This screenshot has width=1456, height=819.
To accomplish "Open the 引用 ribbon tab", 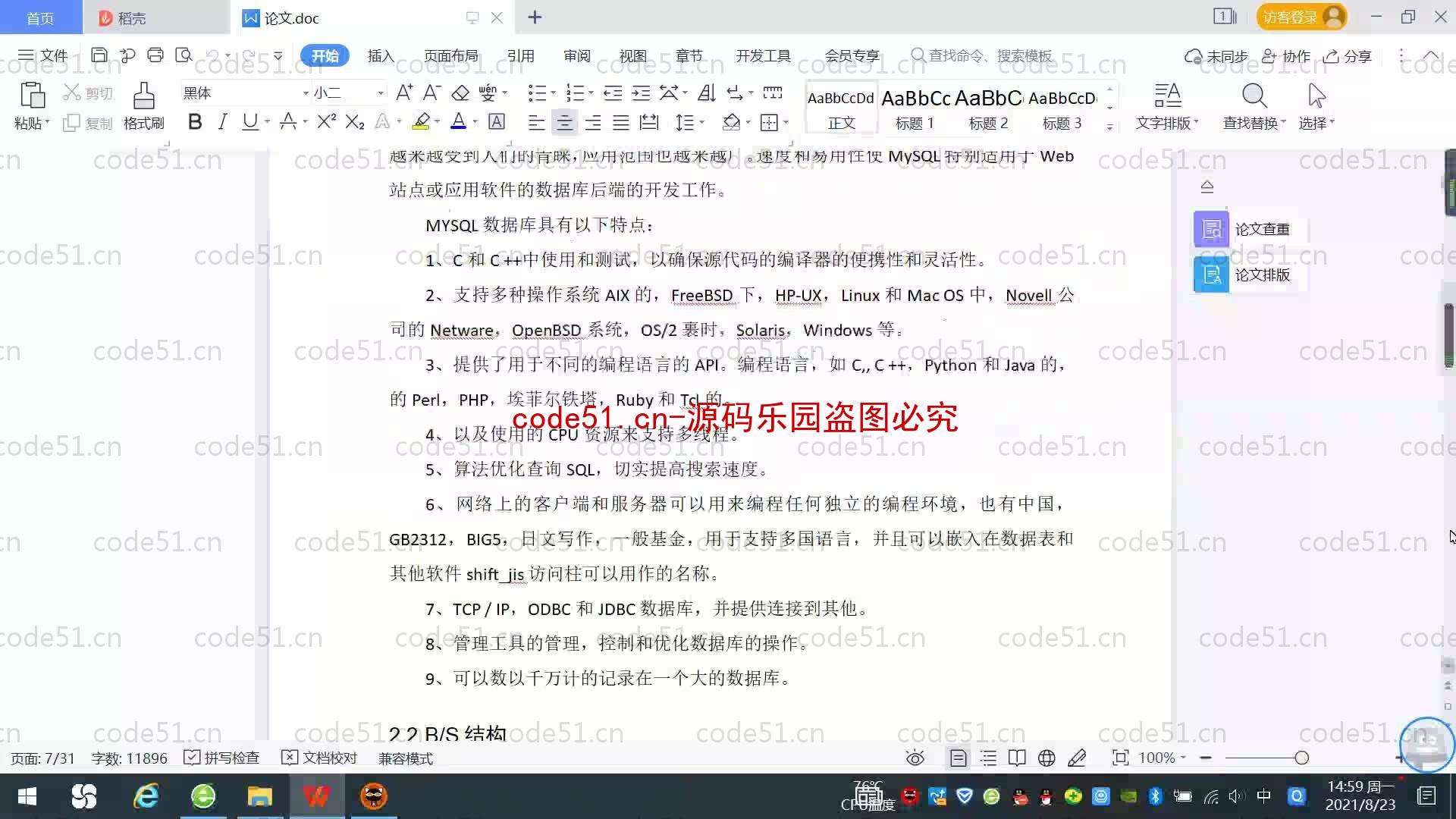I will [521, 55].
